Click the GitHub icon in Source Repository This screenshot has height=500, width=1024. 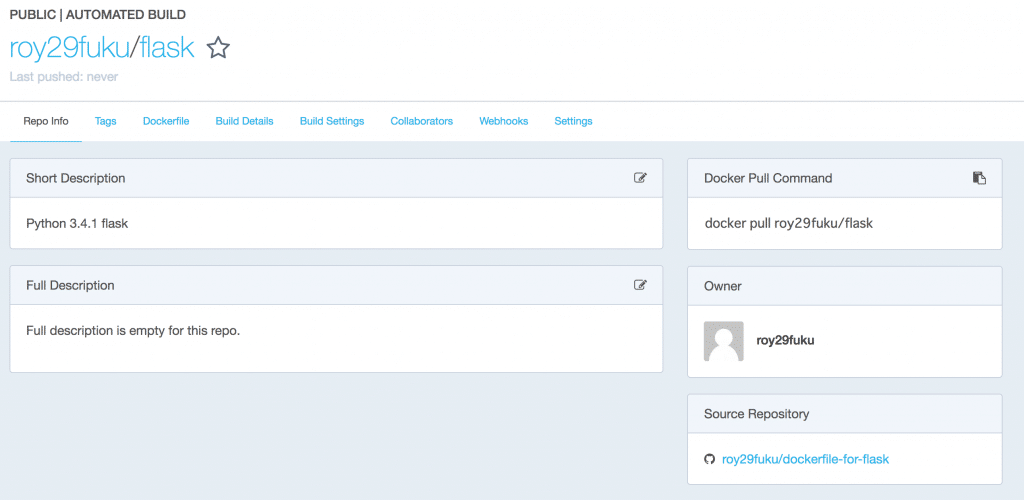(710, 460)
